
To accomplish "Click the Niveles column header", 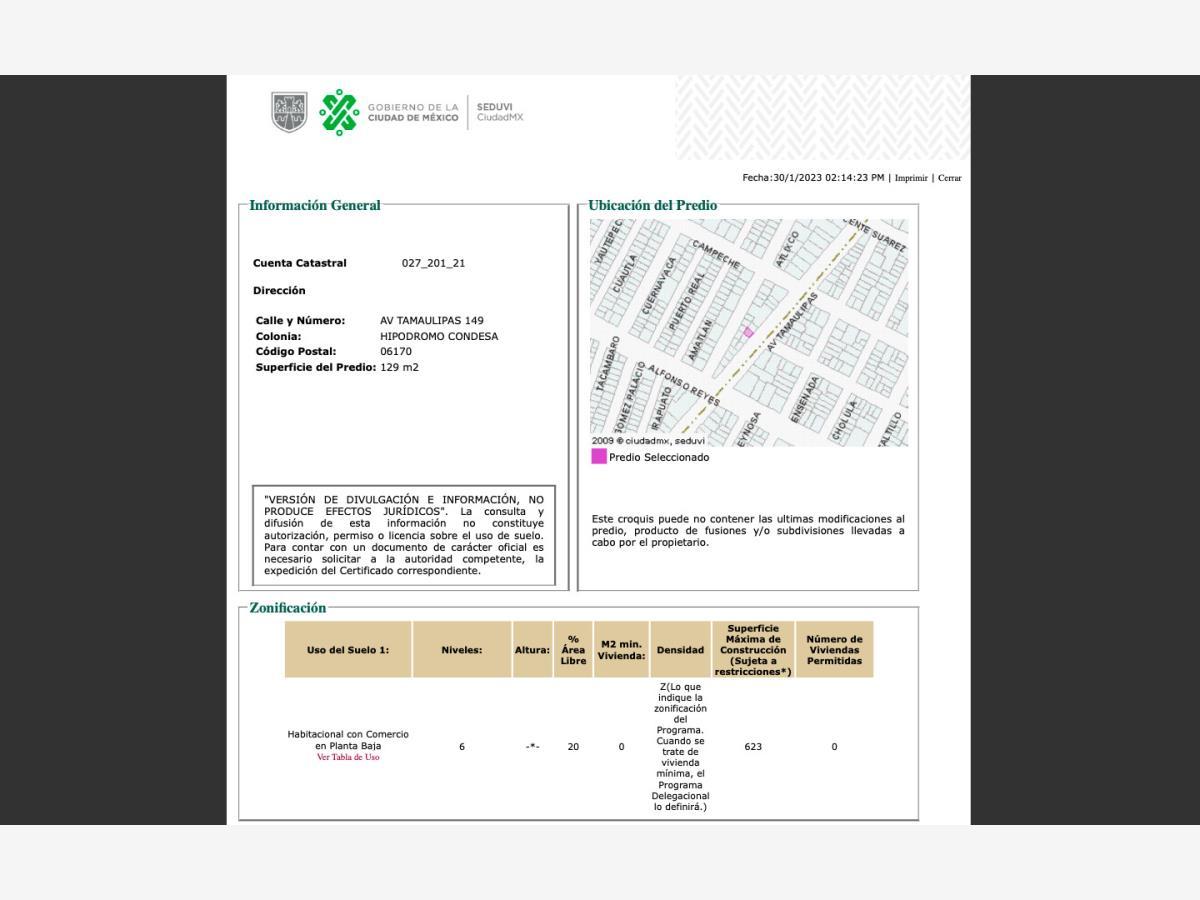I will 461,650.
